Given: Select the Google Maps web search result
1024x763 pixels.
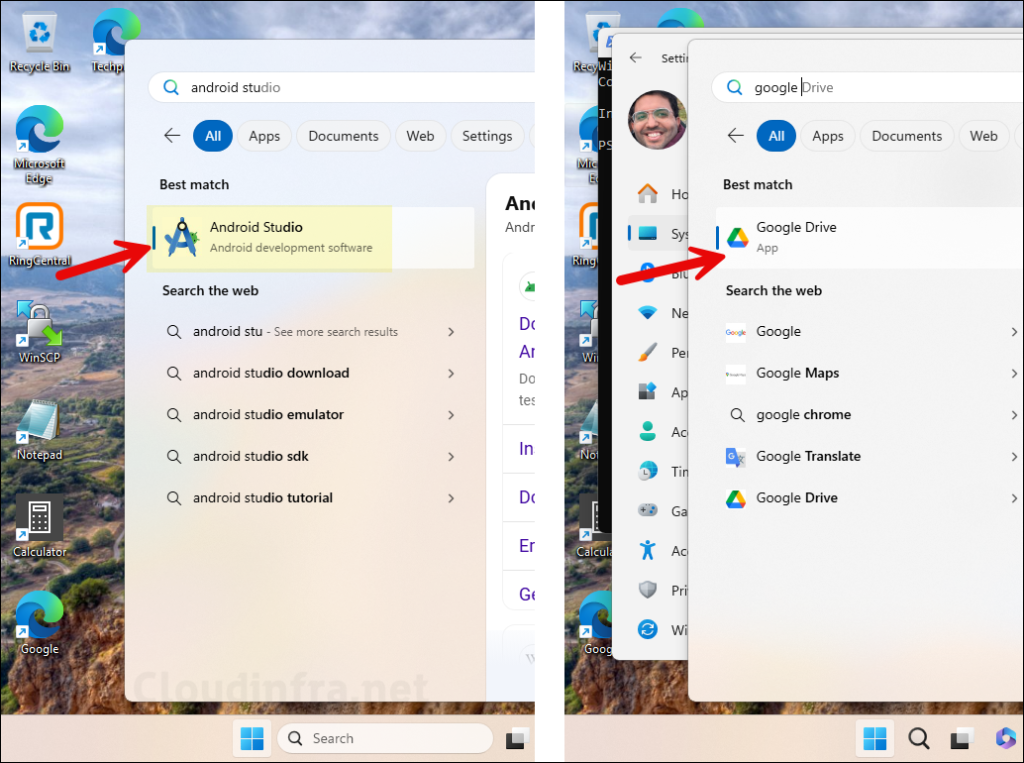Looking at the screenshot, I should pos(797,373).
